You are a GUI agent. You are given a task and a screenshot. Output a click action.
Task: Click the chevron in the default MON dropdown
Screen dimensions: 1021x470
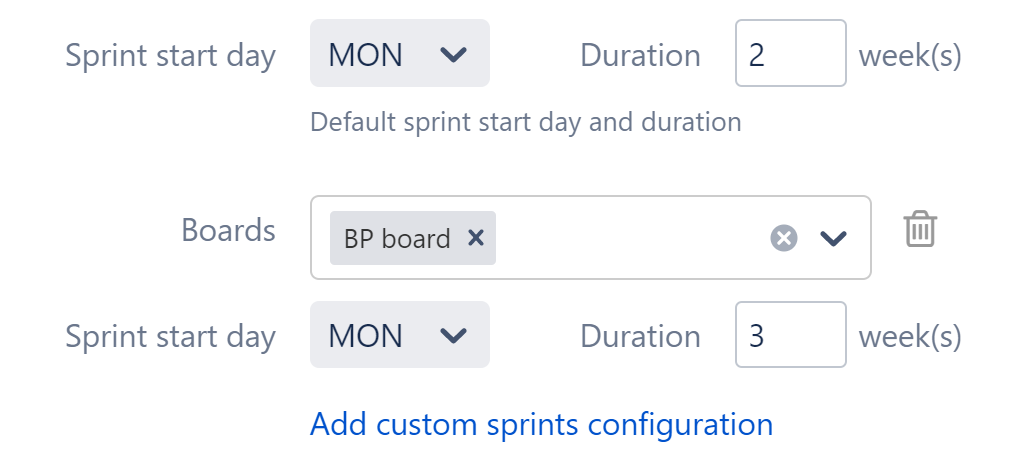click(x=454, y=54)
